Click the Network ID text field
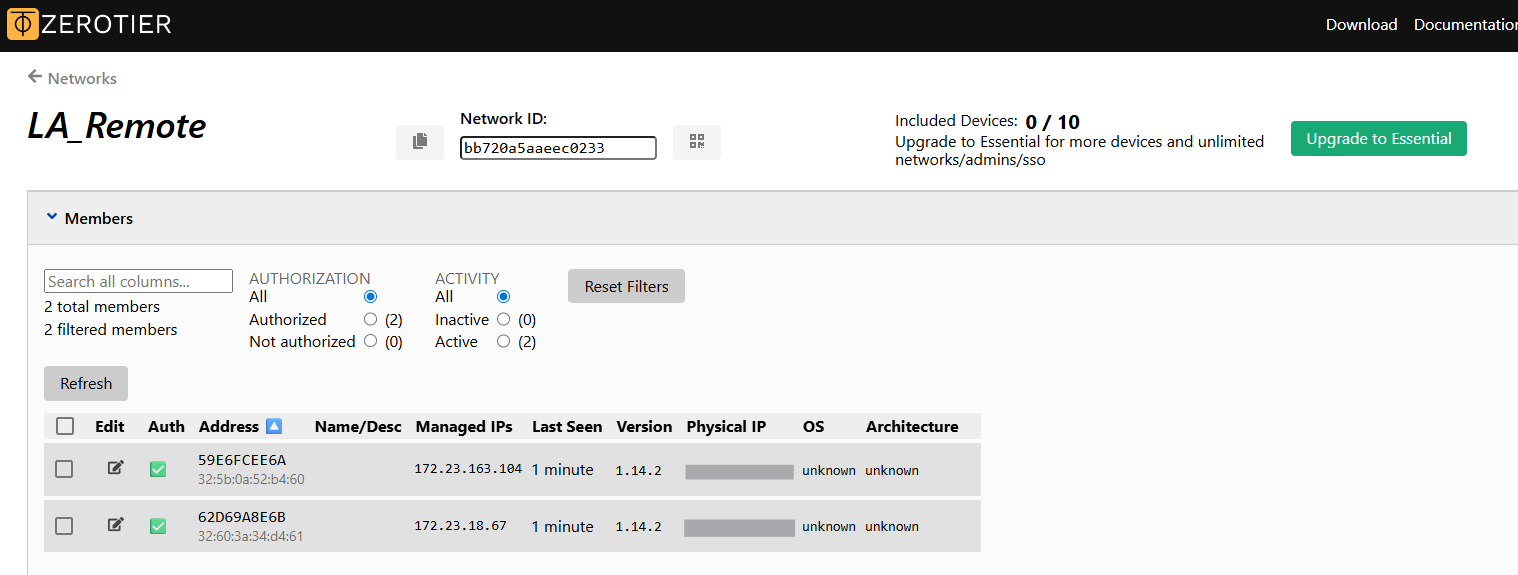1518x575 pixels. coord(558,148)
